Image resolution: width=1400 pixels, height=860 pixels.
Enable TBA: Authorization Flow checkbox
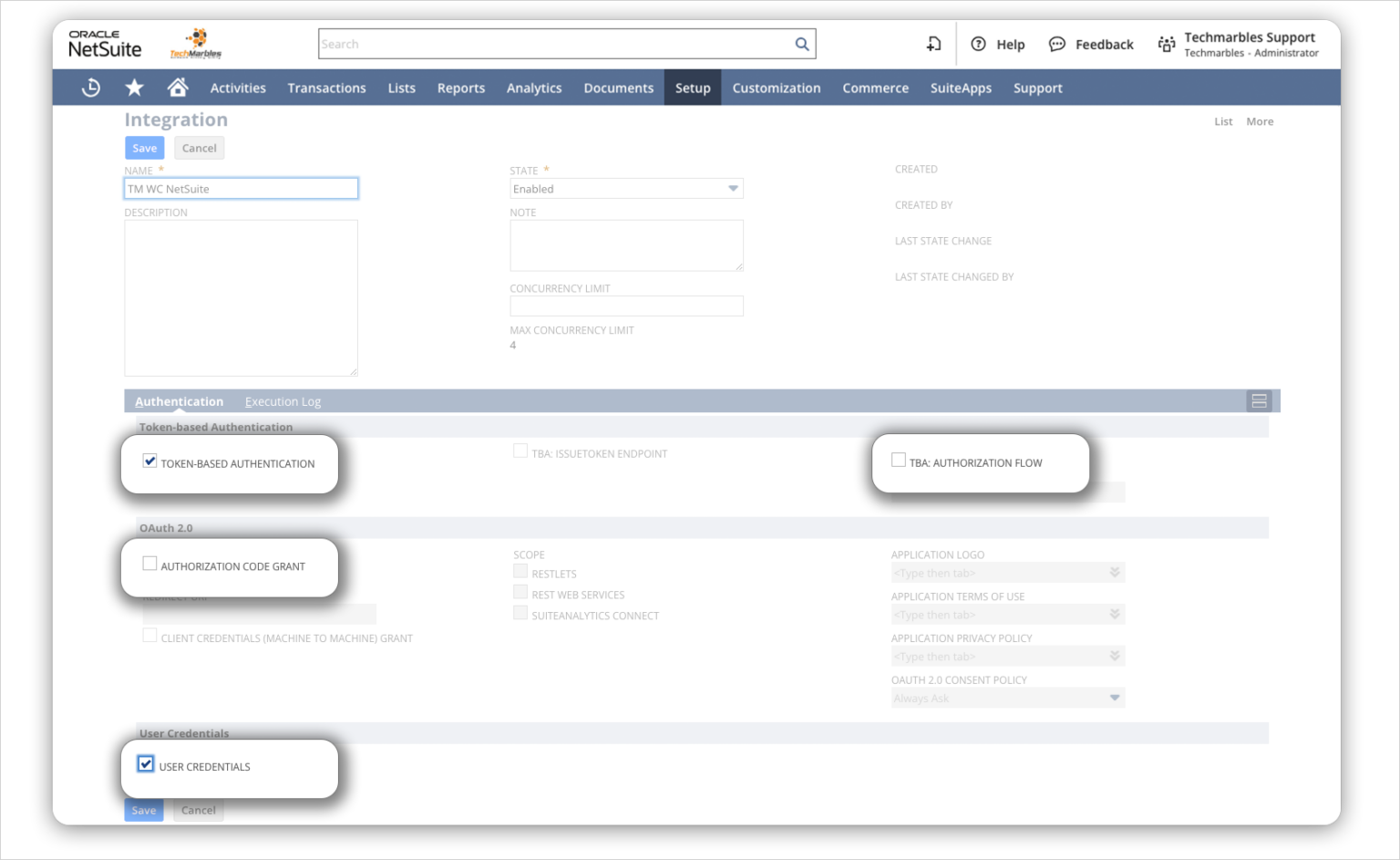click(899, 461)
